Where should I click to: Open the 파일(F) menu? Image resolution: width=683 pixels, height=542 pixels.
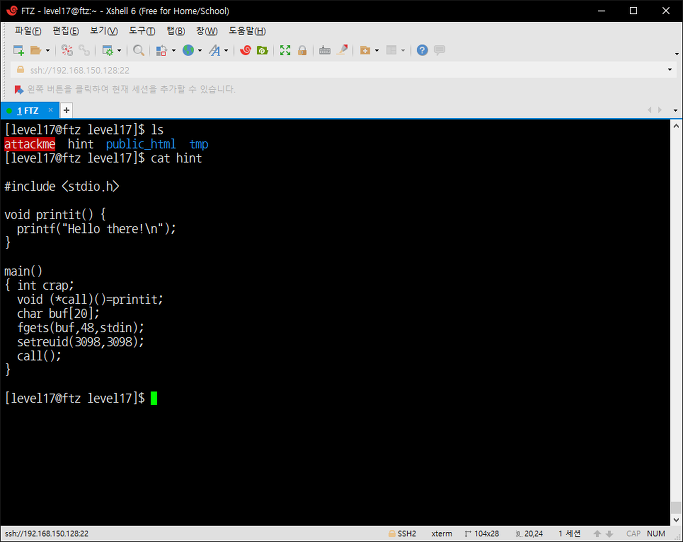[28, 31]
